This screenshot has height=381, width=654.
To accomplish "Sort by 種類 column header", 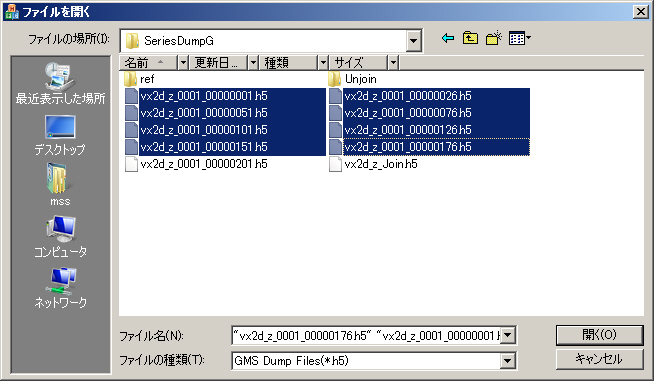I will pyautogui.click(x=289, y=63).
